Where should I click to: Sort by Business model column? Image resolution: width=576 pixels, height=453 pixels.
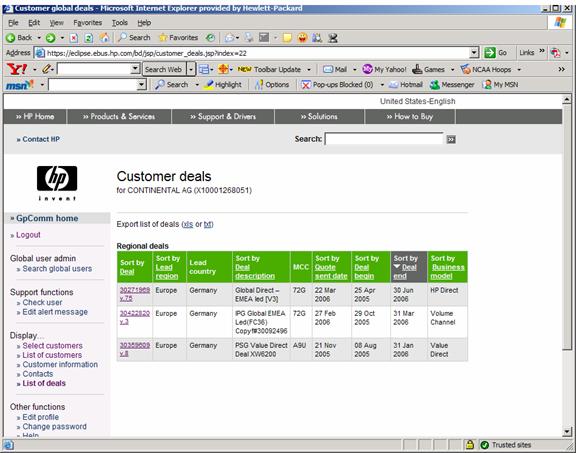click(x=447, y=272)
